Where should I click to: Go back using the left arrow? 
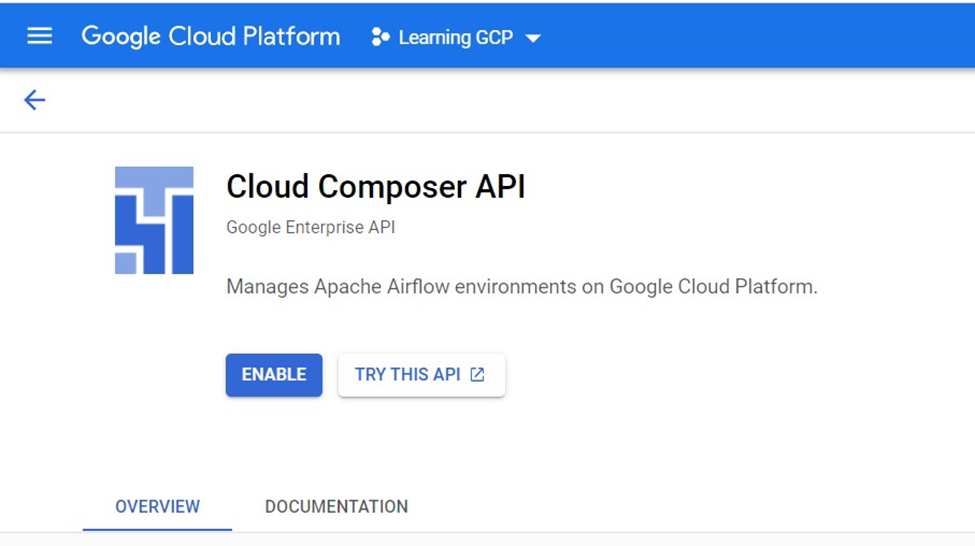[x=35, y=99]
